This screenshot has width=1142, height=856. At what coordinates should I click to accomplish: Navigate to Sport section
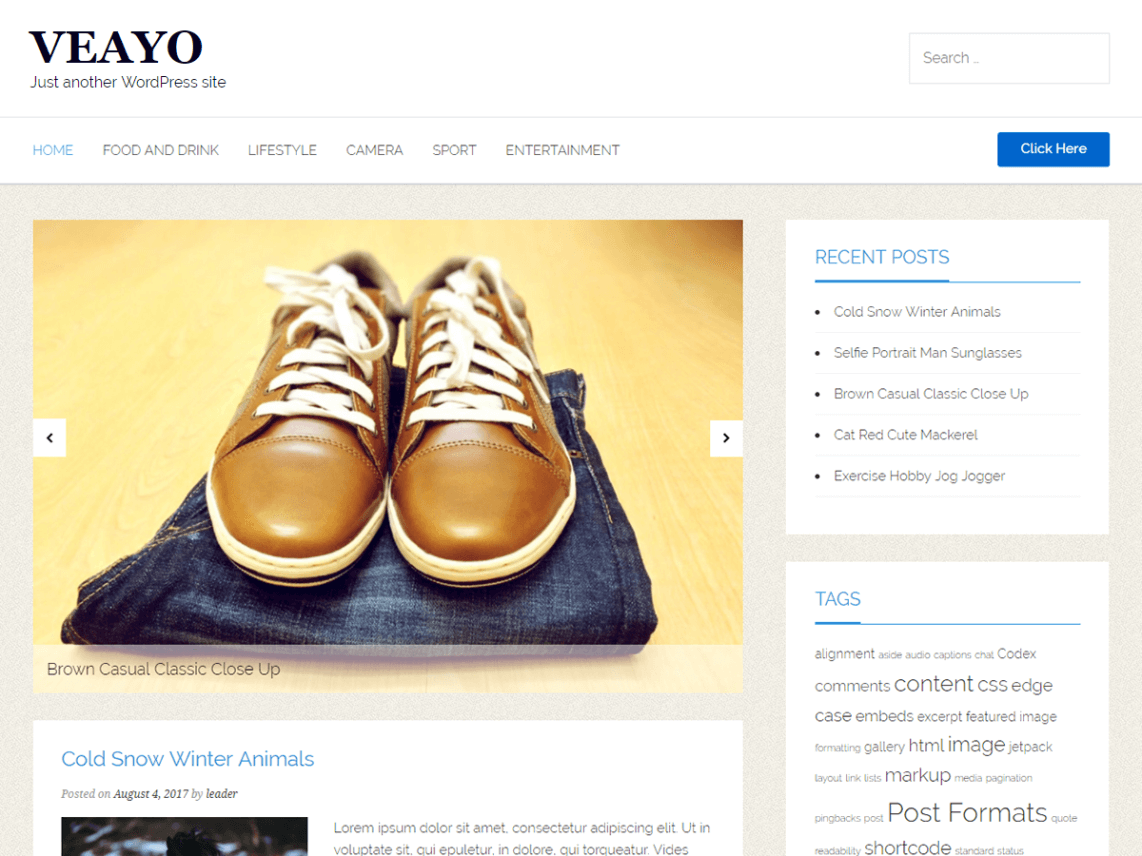[x=454, y=150]
